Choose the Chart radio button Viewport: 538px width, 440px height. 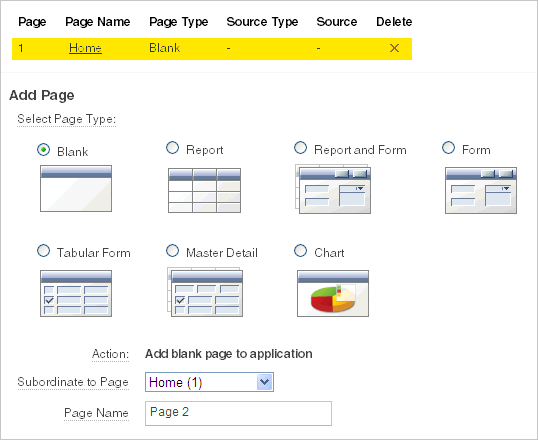[301, 251]
